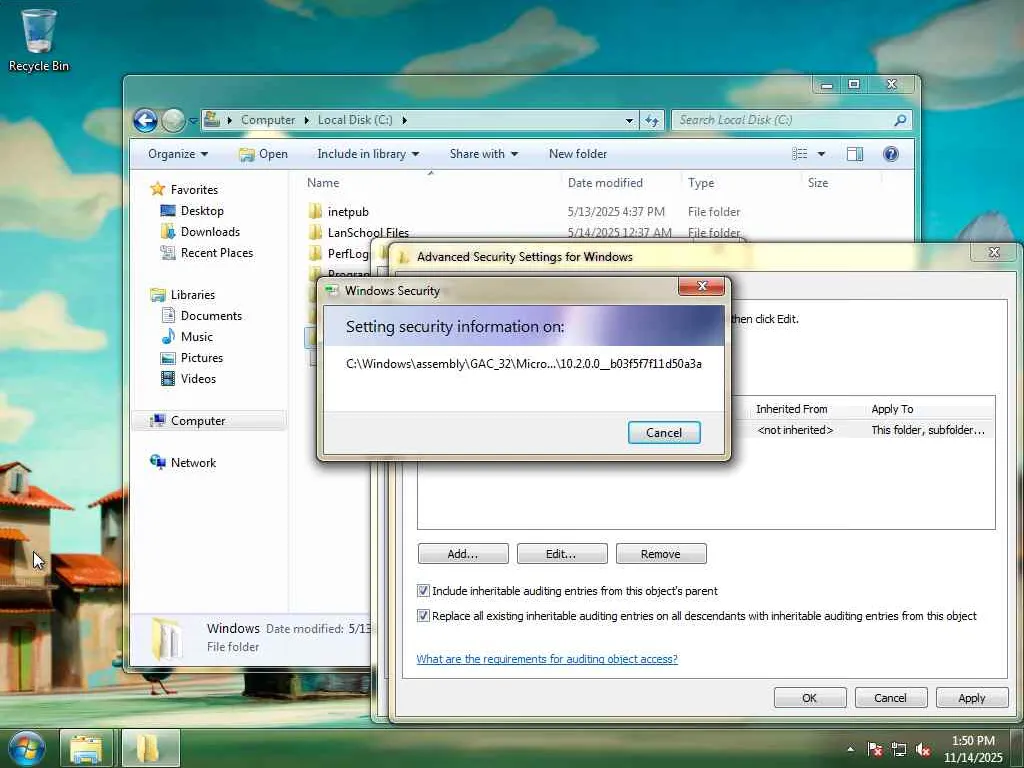This screenshot has width=1024, height=768.
Task: Toggle Replace all existing inheritable auditing entries checkbox
Action: point(423,615)
